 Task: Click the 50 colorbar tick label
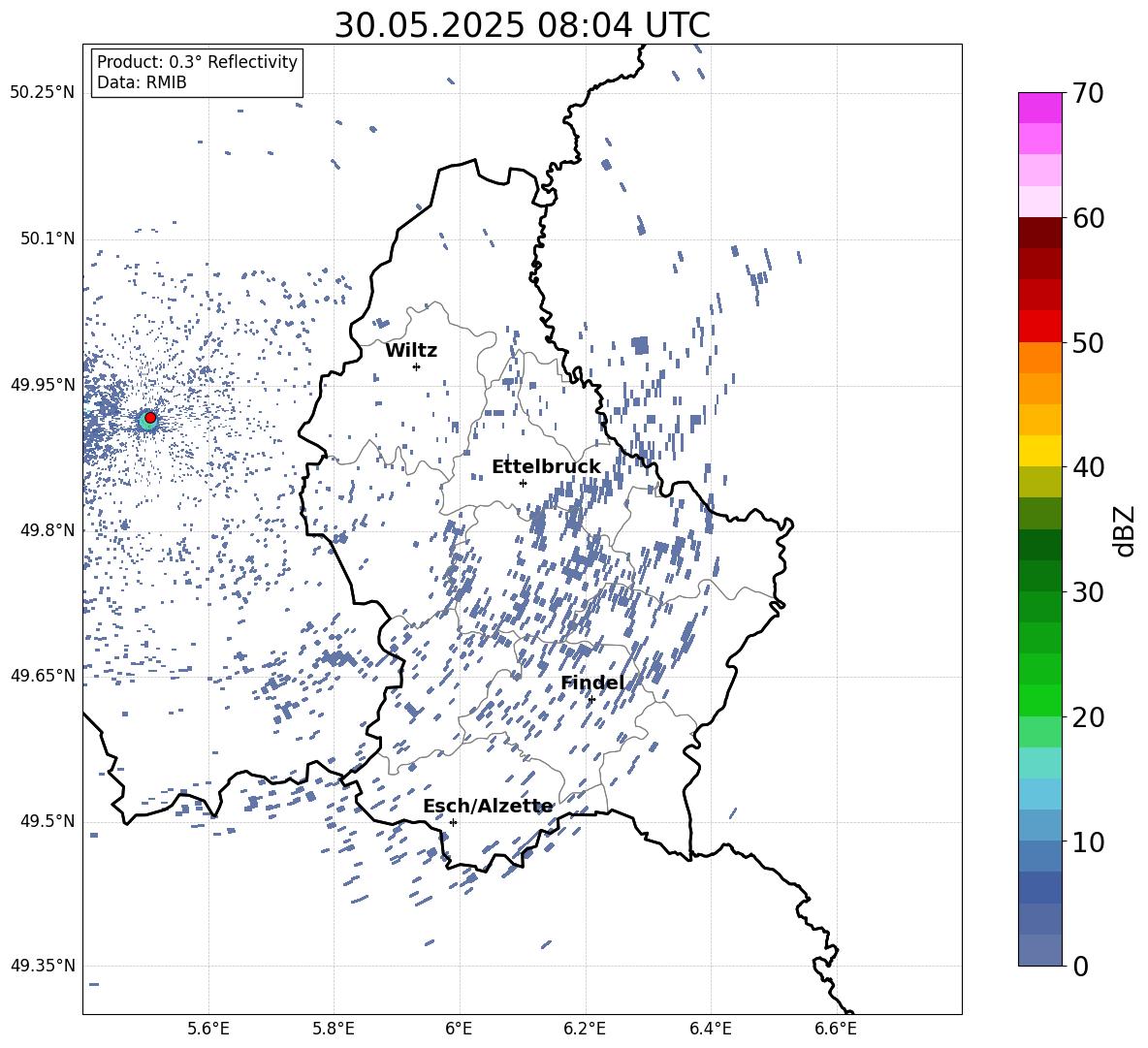1088,342
